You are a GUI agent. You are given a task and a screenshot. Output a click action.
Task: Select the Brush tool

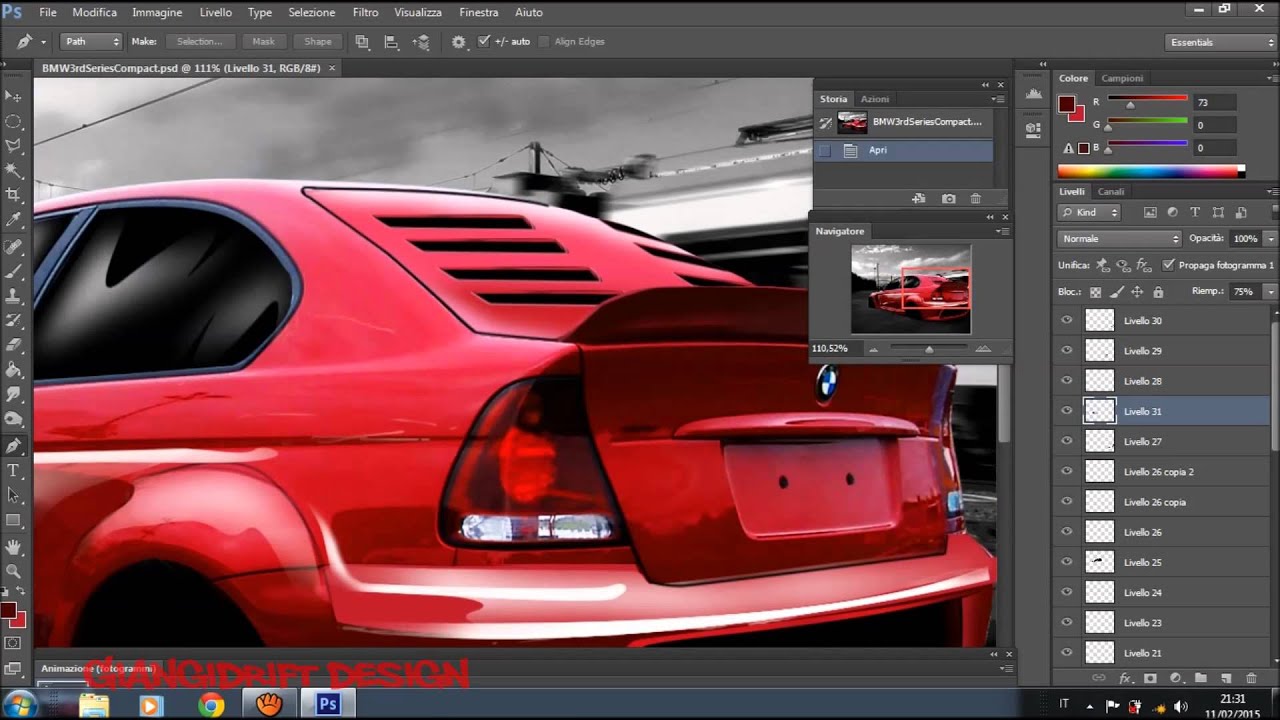[x=14, y=271]
